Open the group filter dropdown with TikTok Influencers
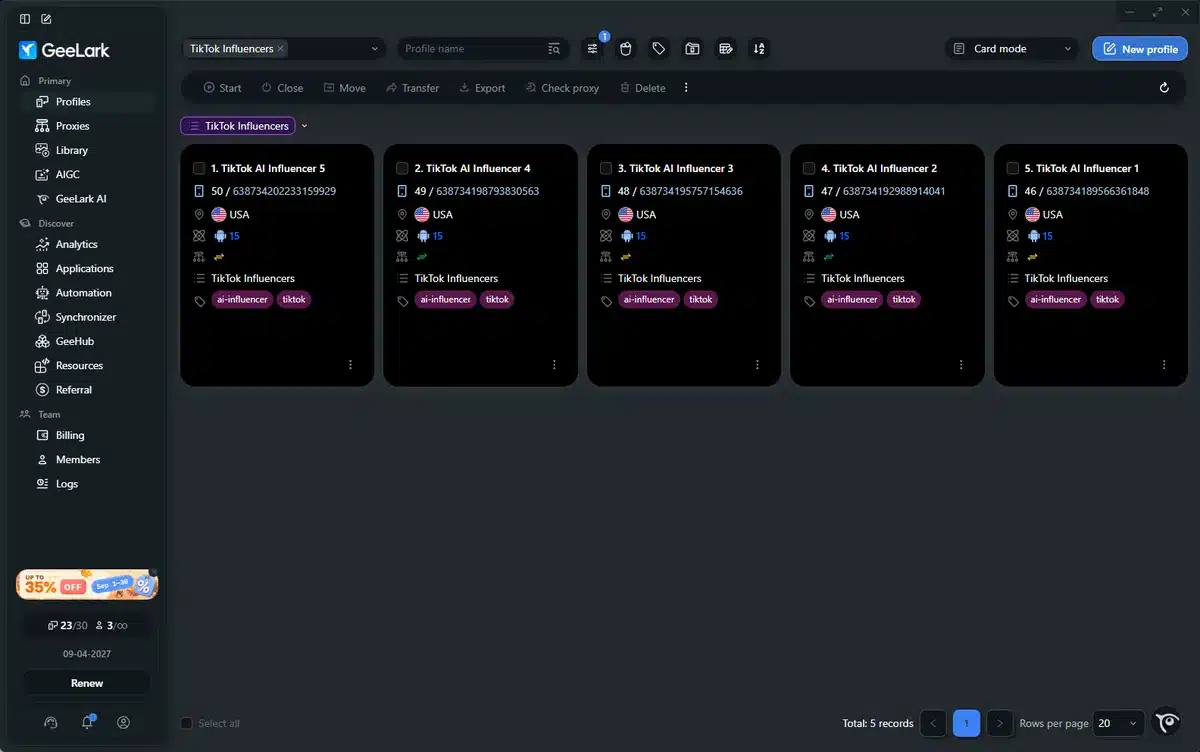Screen dimensions: 1200x752 click(284, 48)
